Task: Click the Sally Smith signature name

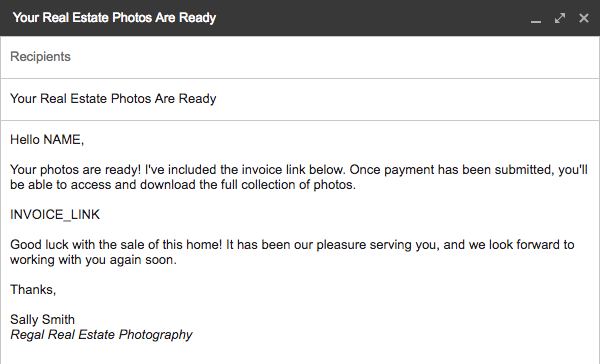Action: pos(42,320)
